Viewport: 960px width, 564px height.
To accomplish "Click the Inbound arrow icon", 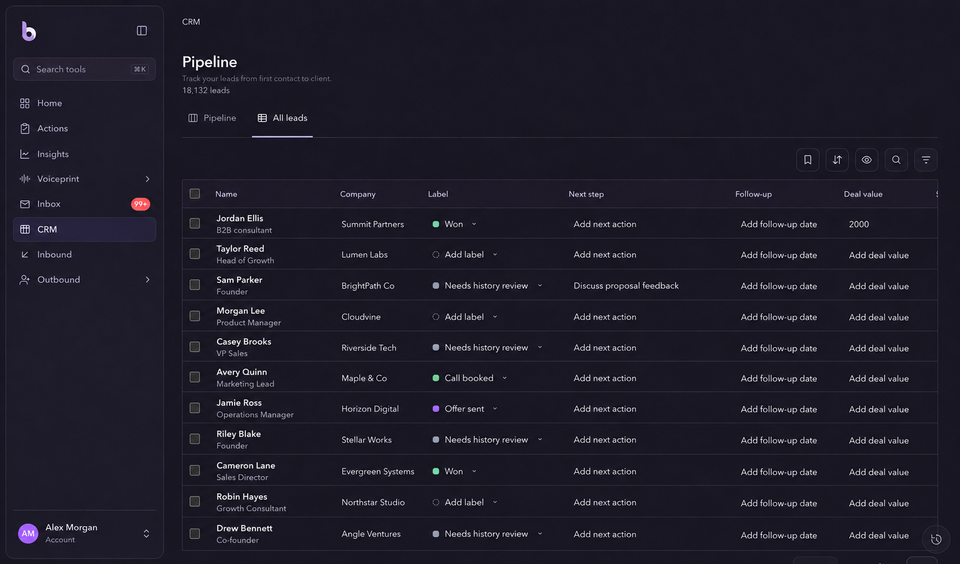I will click(24, 254).
